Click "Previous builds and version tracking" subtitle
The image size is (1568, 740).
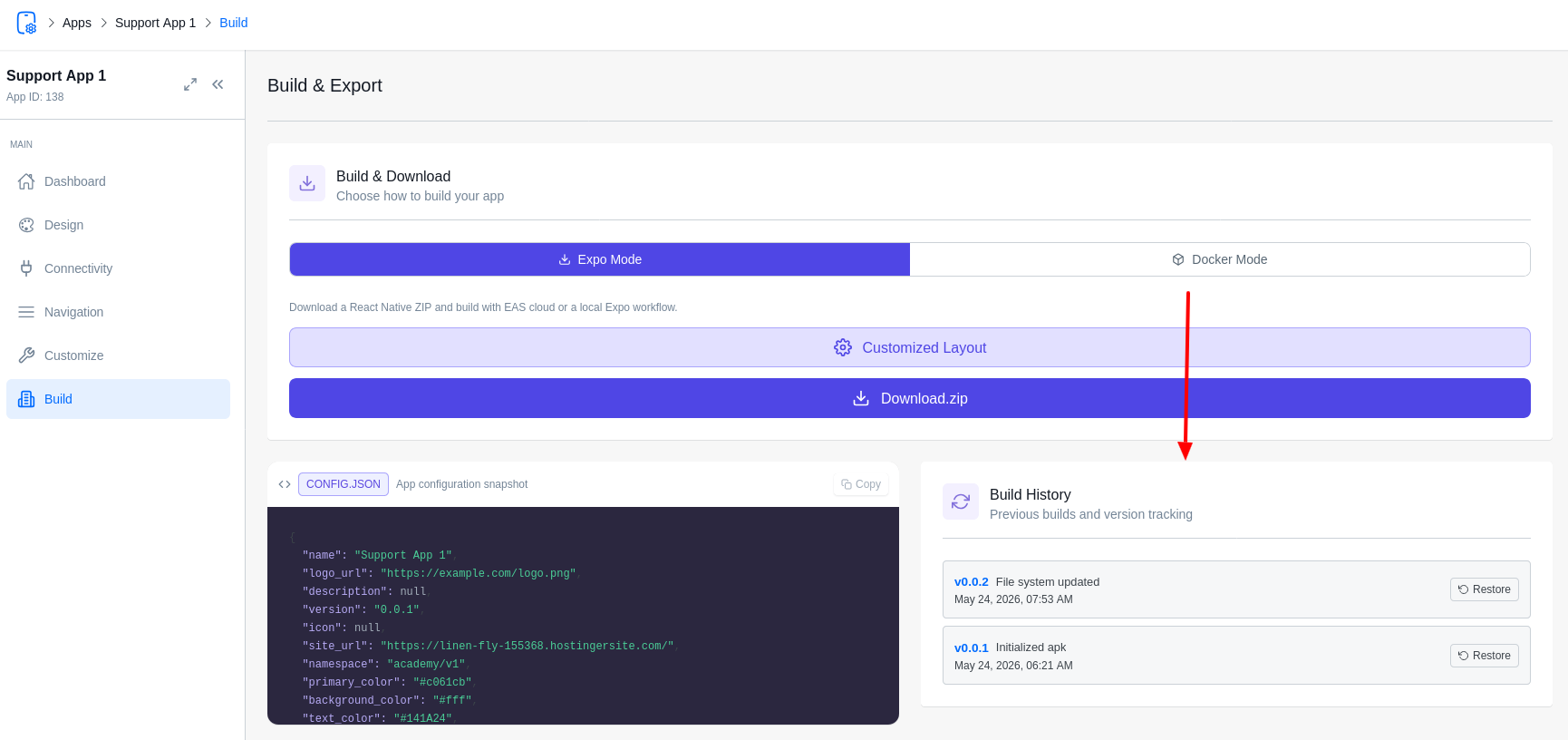click(1091, 514)
